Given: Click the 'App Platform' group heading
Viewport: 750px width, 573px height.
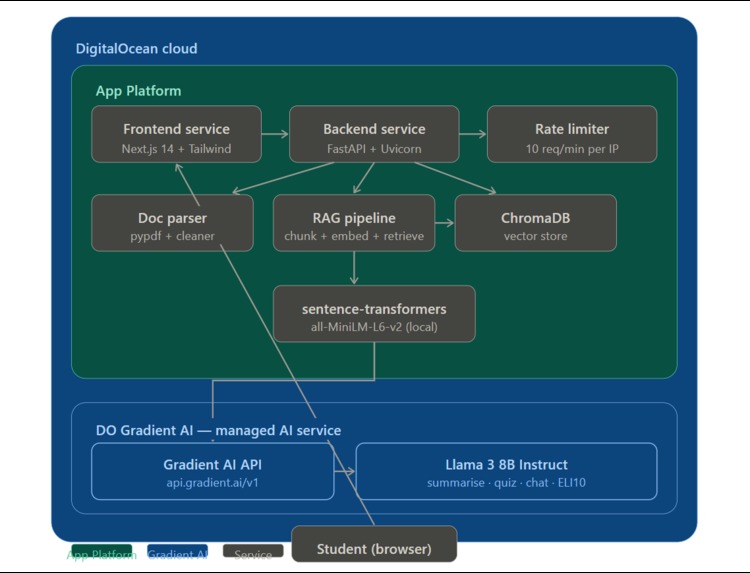Looking at the screenshot, I should coord(138,91).
